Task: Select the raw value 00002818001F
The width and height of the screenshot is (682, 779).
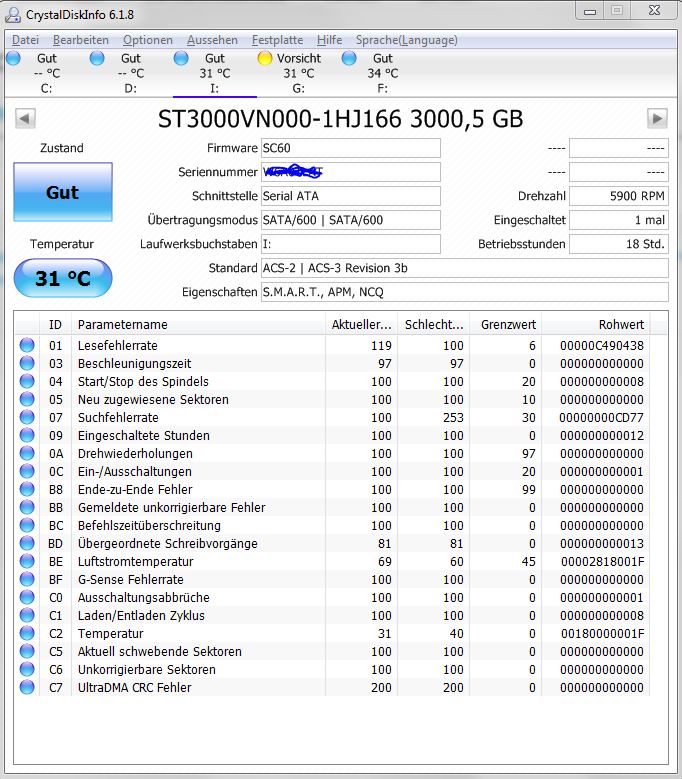Action: click(602, 561)
